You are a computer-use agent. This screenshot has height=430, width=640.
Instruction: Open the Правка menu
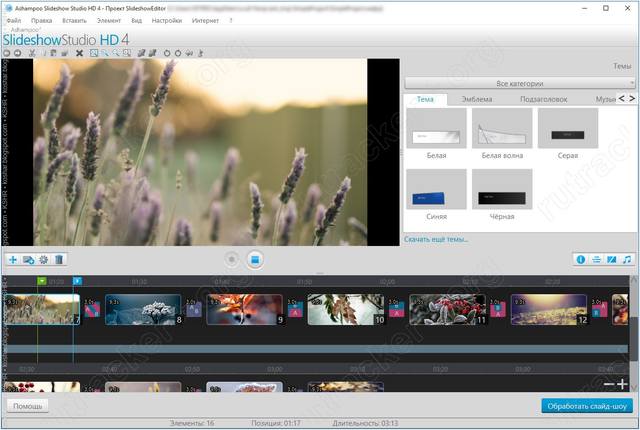click(x=41, y=20)
